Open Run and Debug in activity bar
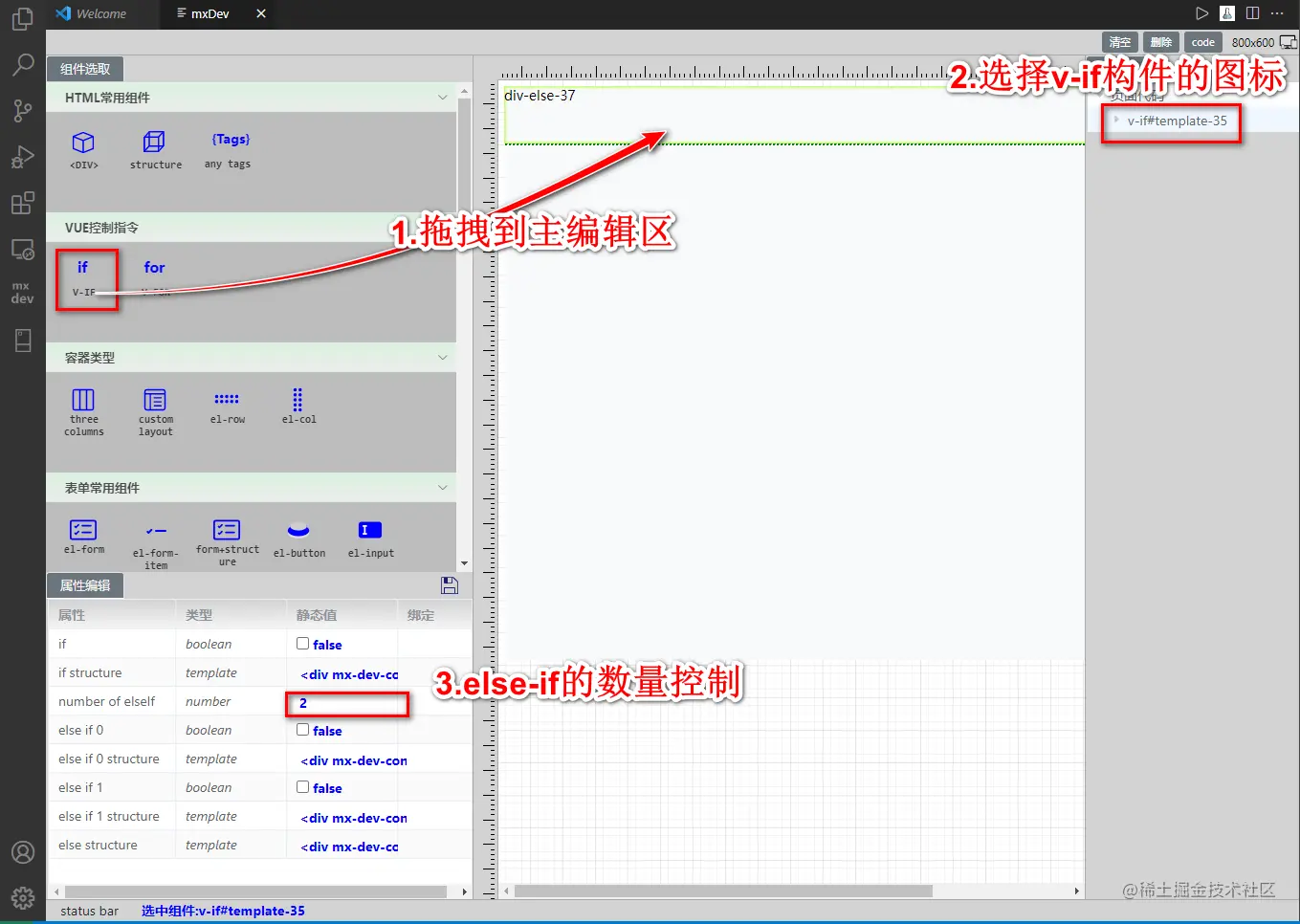Viewport: 1300px width, 924px height. [x=23, y=157]
